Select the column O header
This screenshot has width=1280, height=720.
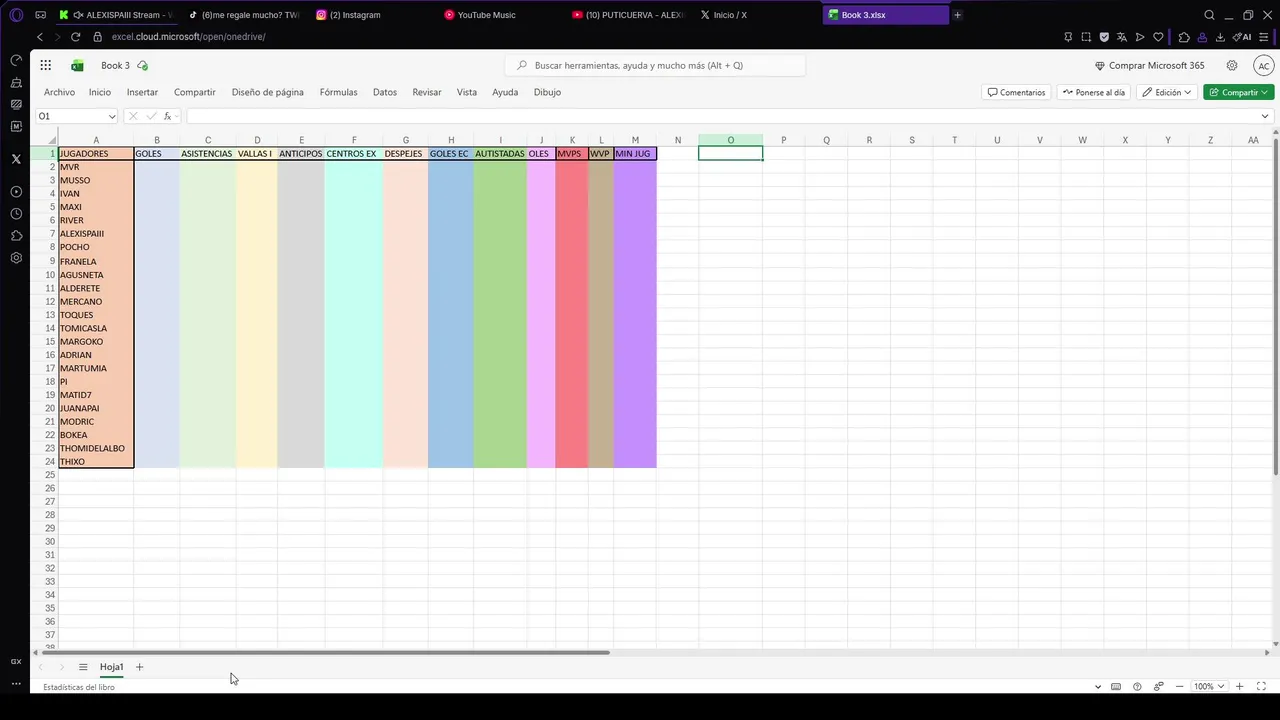(x=730, y=140)
